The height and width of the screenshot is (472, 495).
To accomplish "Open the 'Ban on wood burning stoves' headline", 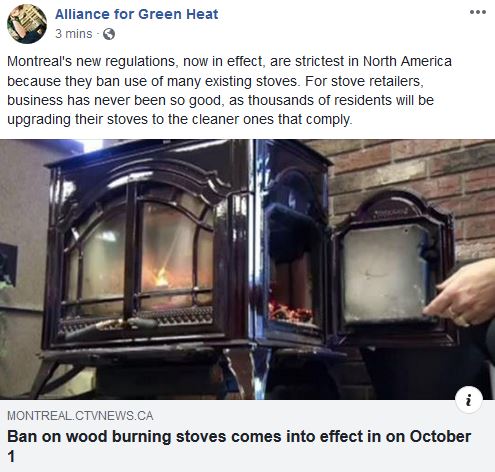I will pos(239,446).
